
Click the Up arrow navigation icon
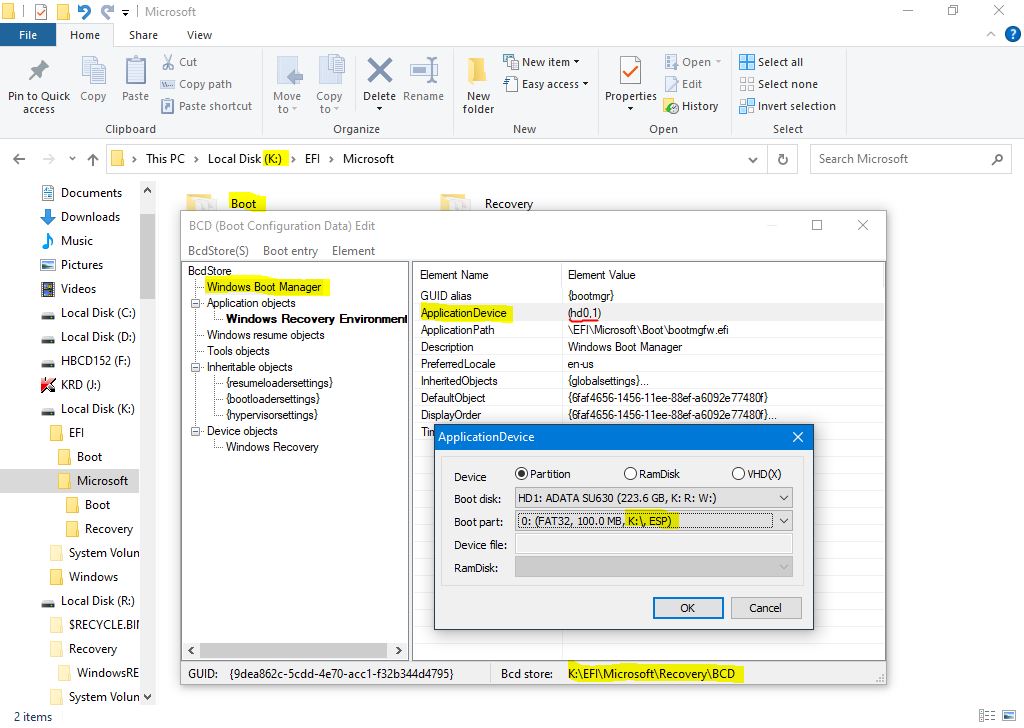(93, 159)
